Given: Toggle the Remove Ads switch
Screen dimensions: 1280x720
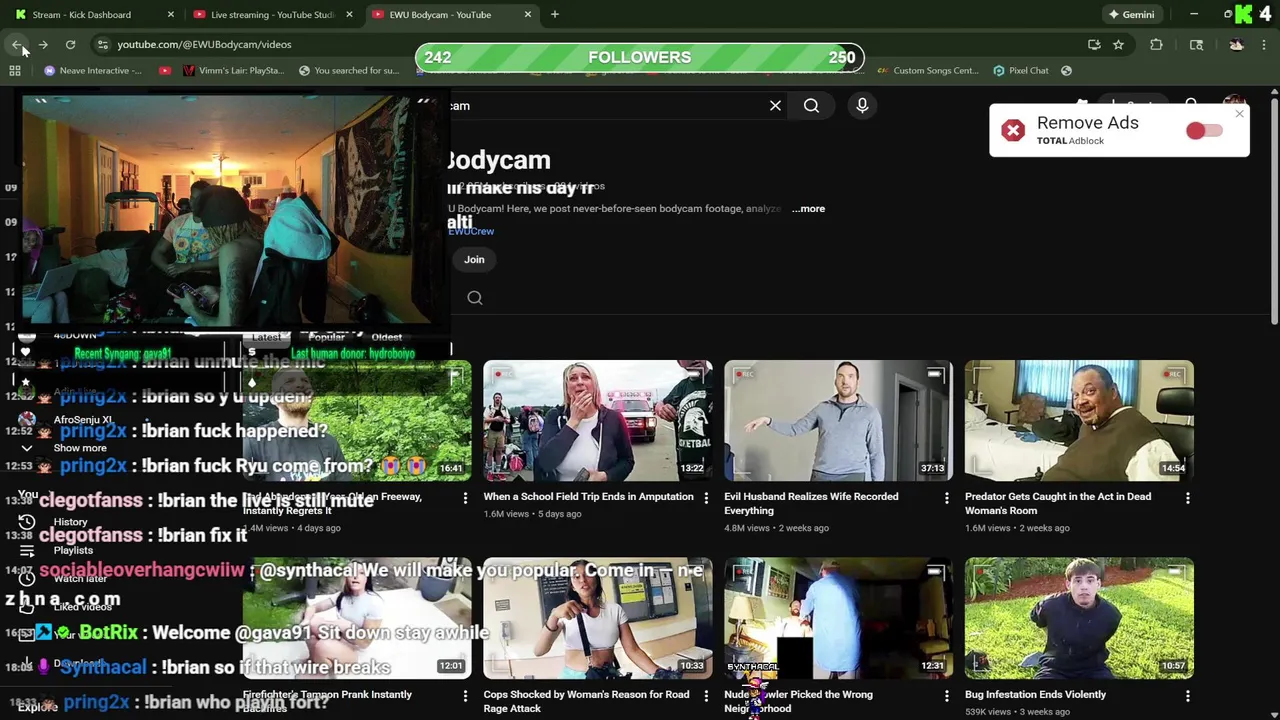Looking at the screenshot, I should (1204, 131).
